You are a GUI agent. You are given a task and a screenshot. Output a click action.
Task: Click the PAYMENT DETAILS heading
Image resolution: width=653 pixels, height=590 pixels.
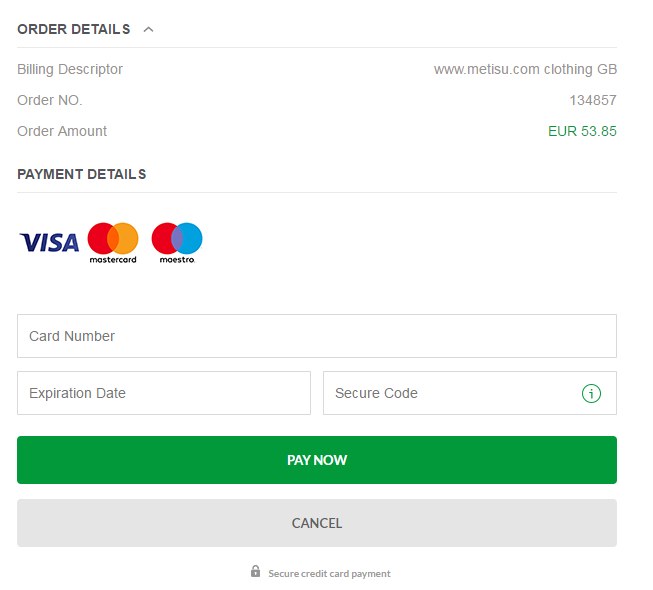tap(82, 174)
